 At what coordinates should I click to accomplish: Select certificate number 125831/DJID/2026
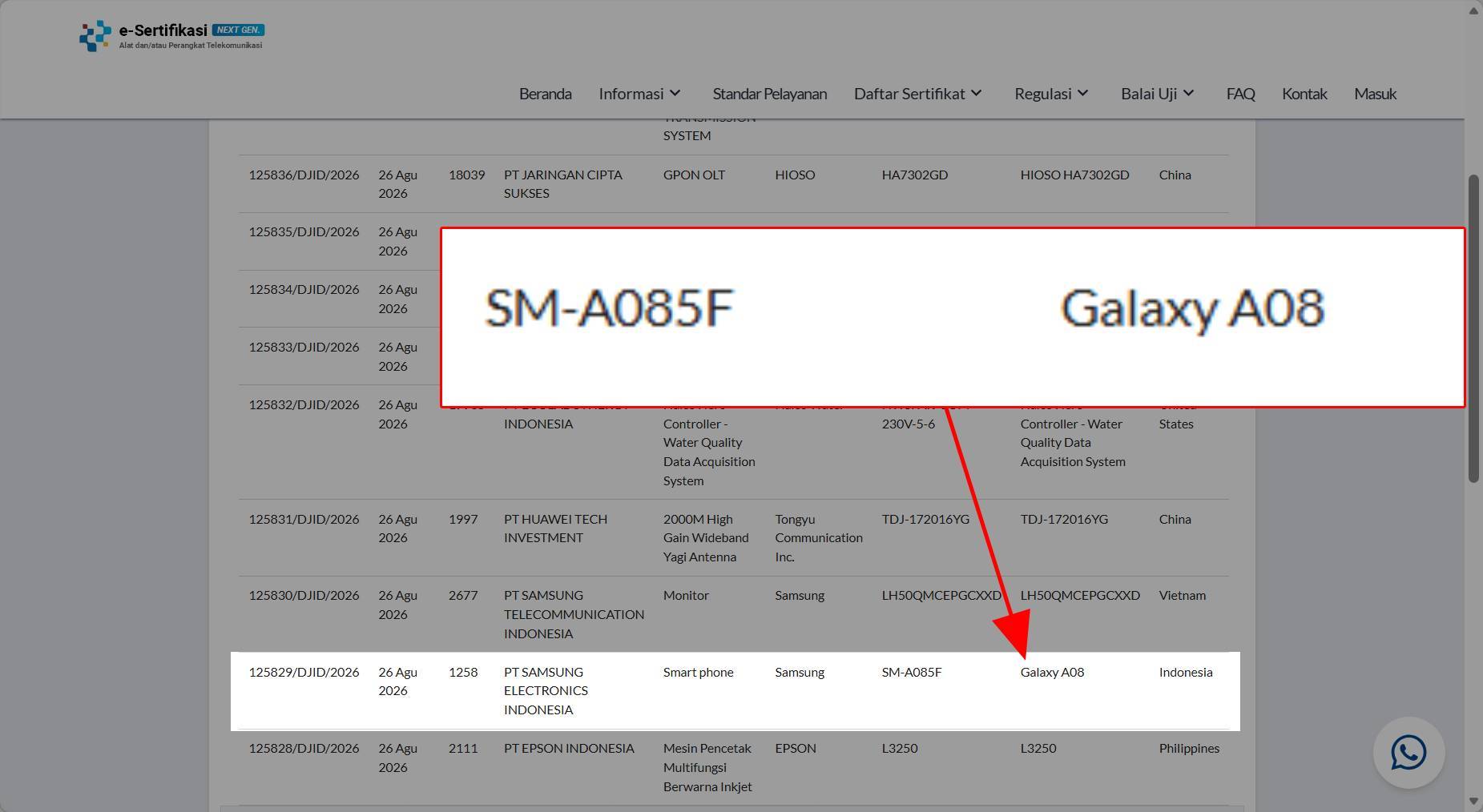304,519
